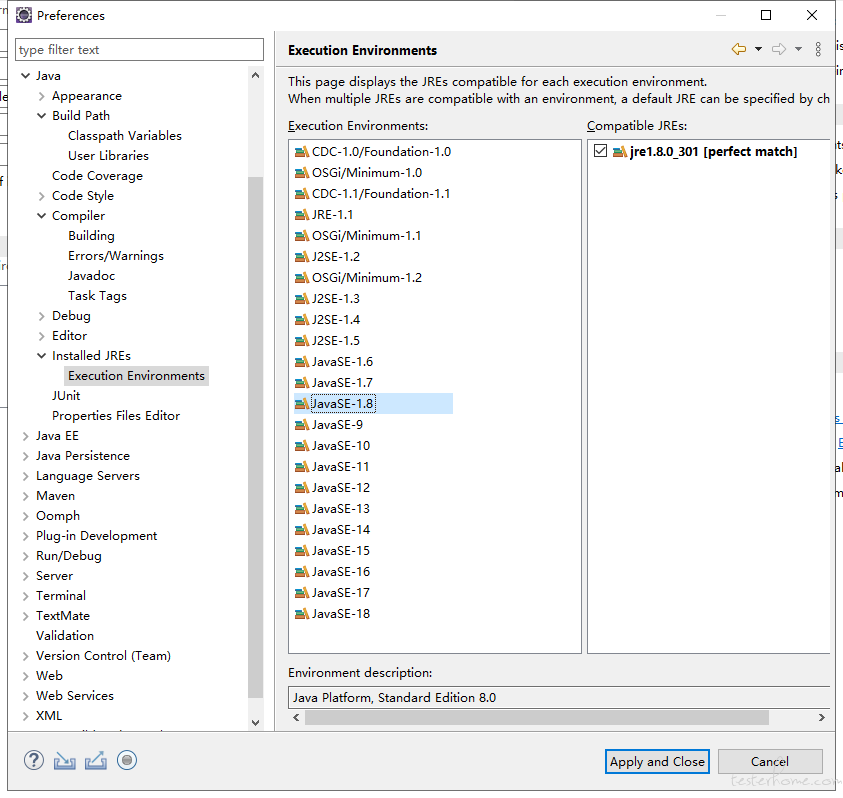The height and width of the screenshot is (798, 843).
Task: Expand the Maven node
Action: (x=25, y=496)
